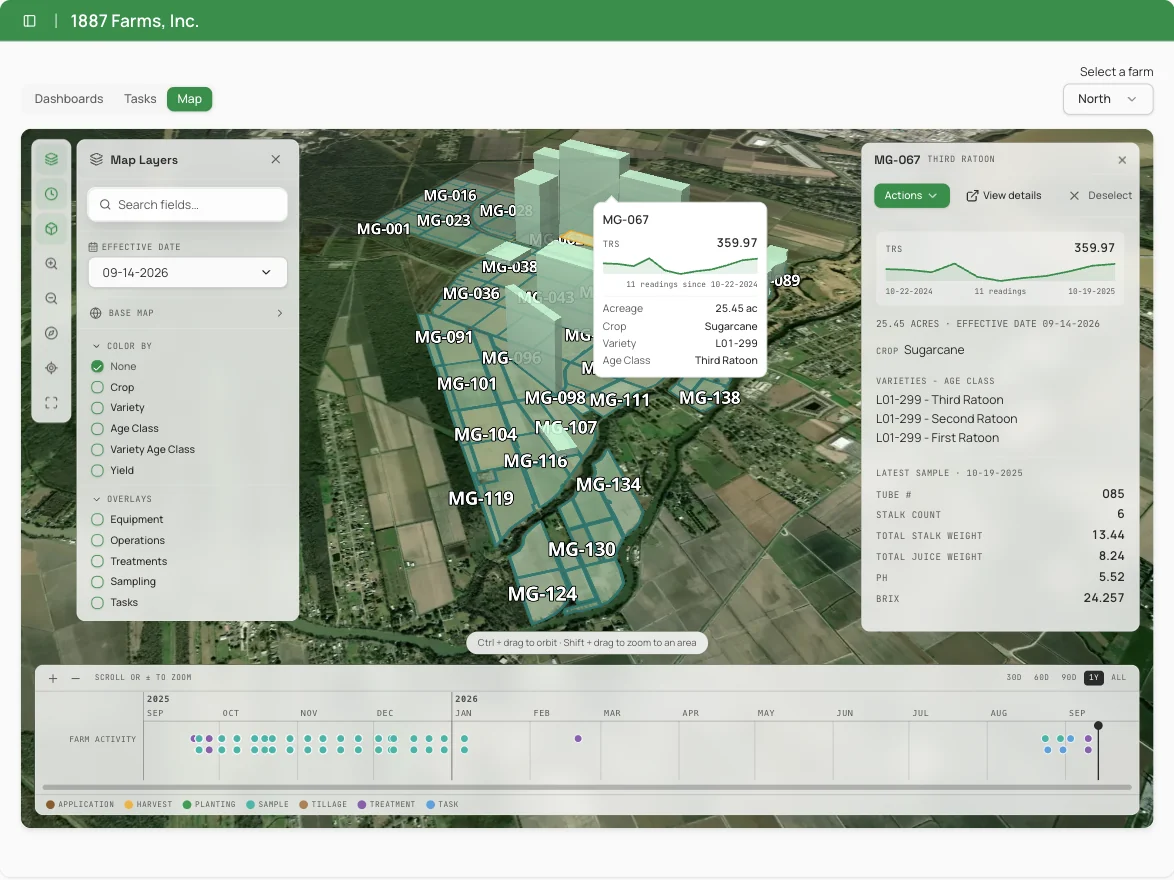This screenshot has height=880, width=1174.
Task: Switch to the Dashboards tab
Action: (69, 99)
